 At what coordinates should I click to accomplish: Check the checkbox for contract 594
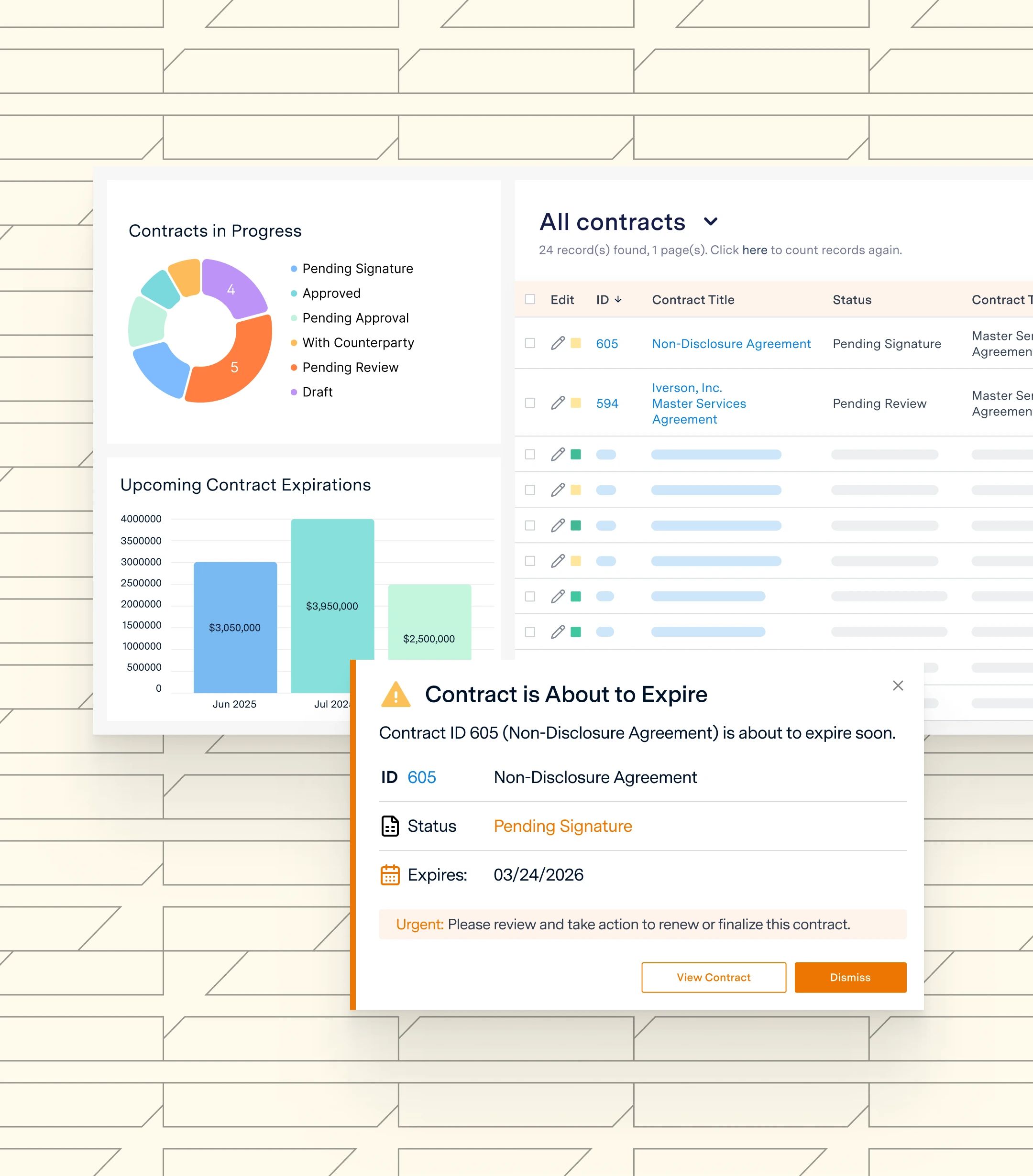click(x=530, y=403)
